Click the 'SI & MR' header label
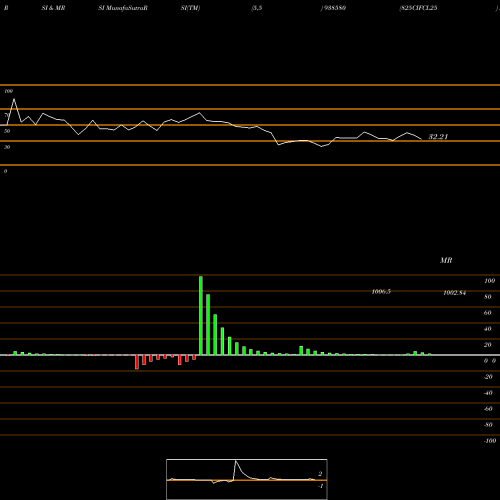 [53, 8]
